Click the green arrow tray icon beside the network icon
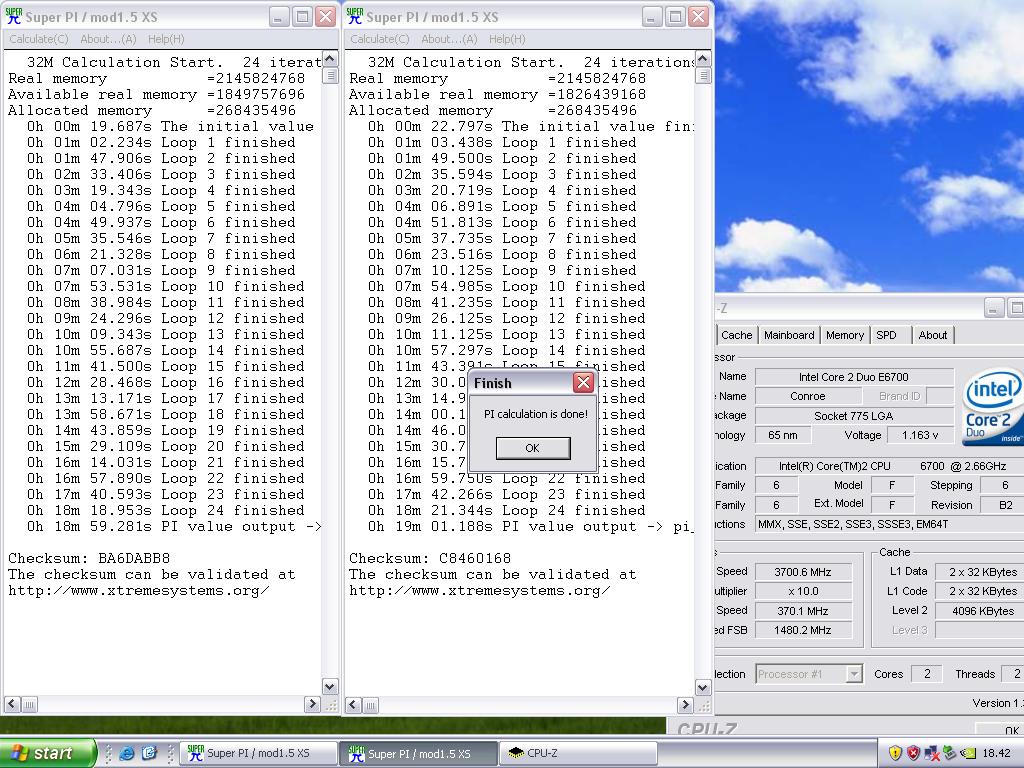This screenshot has height=768, width=1024. point(949,753)
